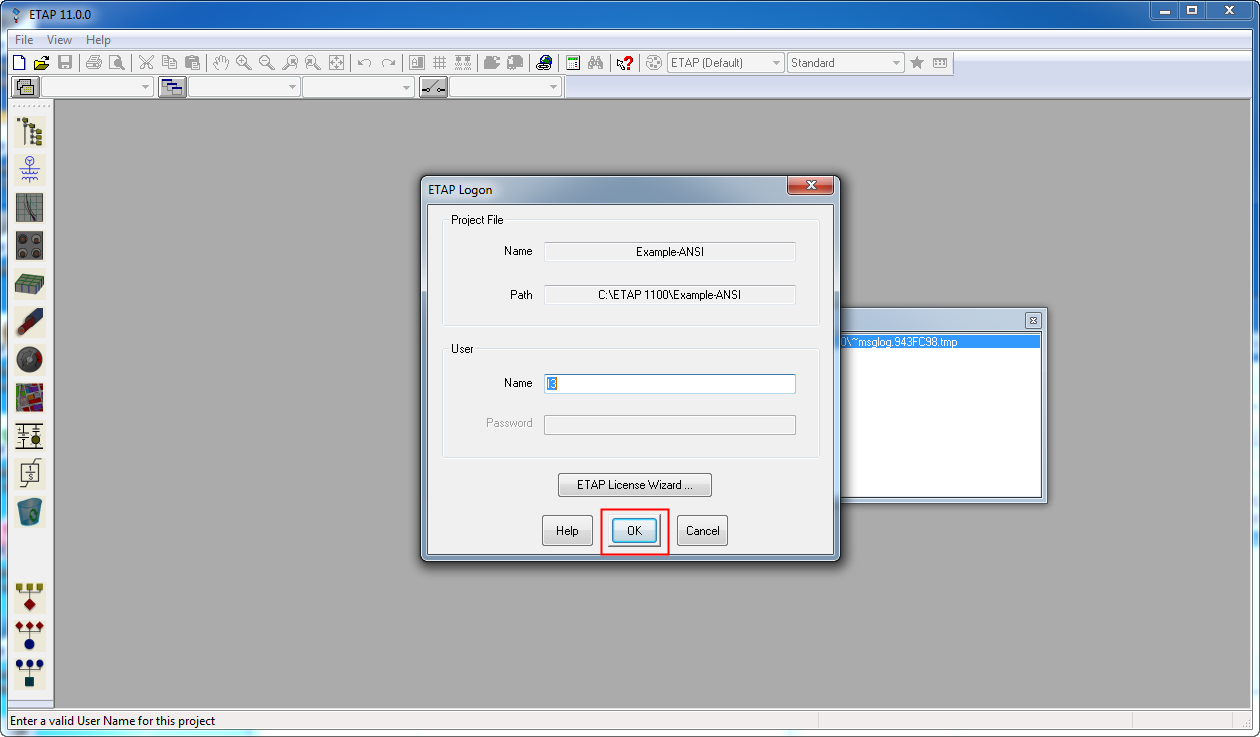Open the 3D green grid sidebar icon

(x=29, y=283)
